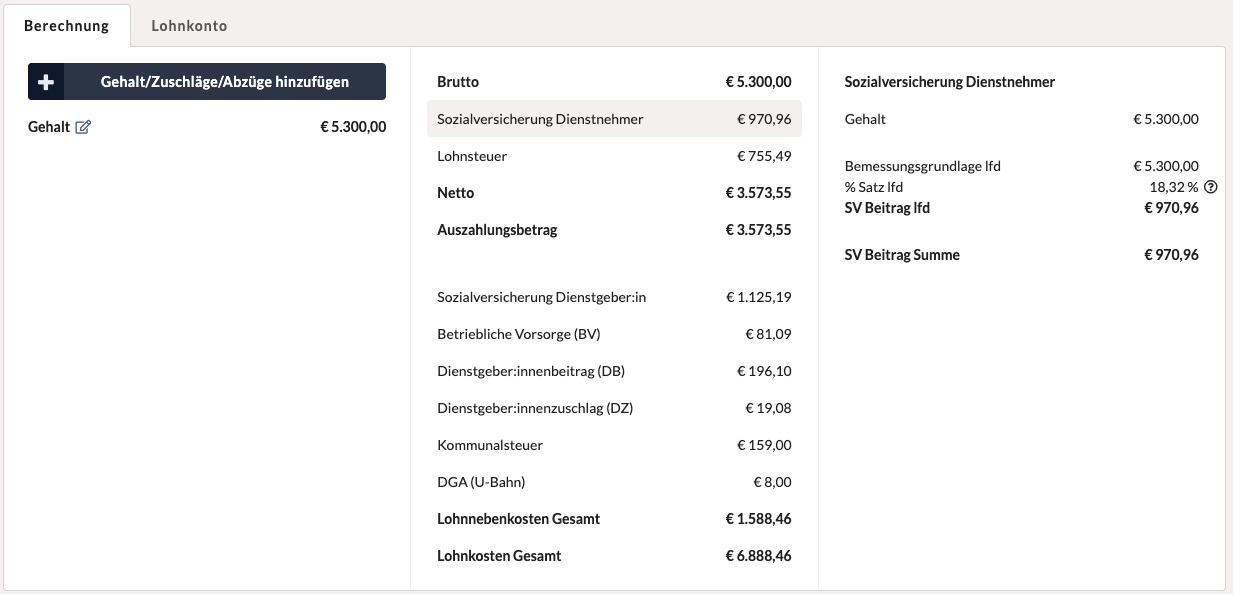Click the help icon beside % Satz lfd
This screenshot has width=1233, height=594.
[x=1210, y=187]
